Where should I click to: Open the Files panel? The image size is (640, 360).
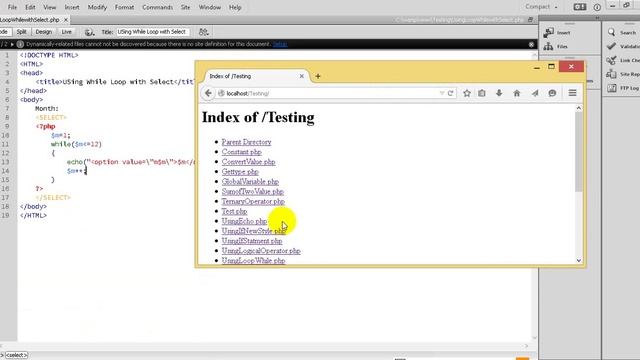(556, 47)
